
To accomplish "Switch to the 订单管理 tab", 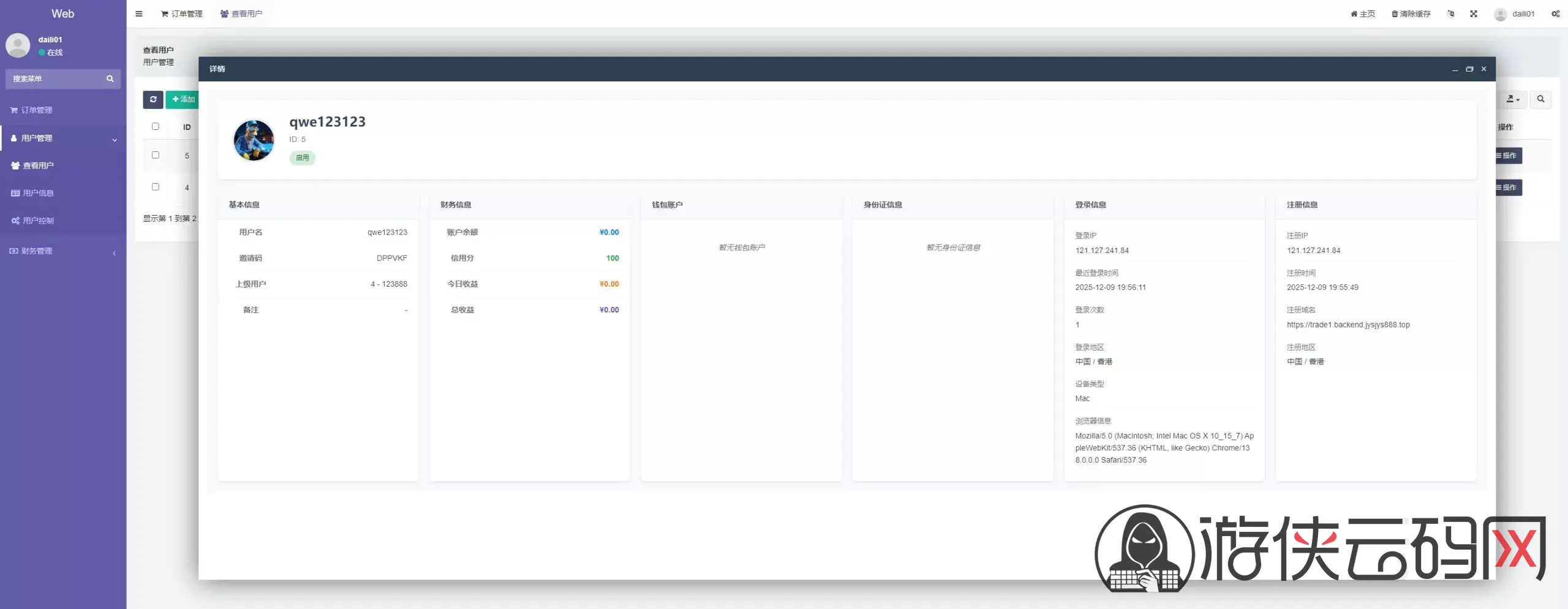I will point(181,13).
